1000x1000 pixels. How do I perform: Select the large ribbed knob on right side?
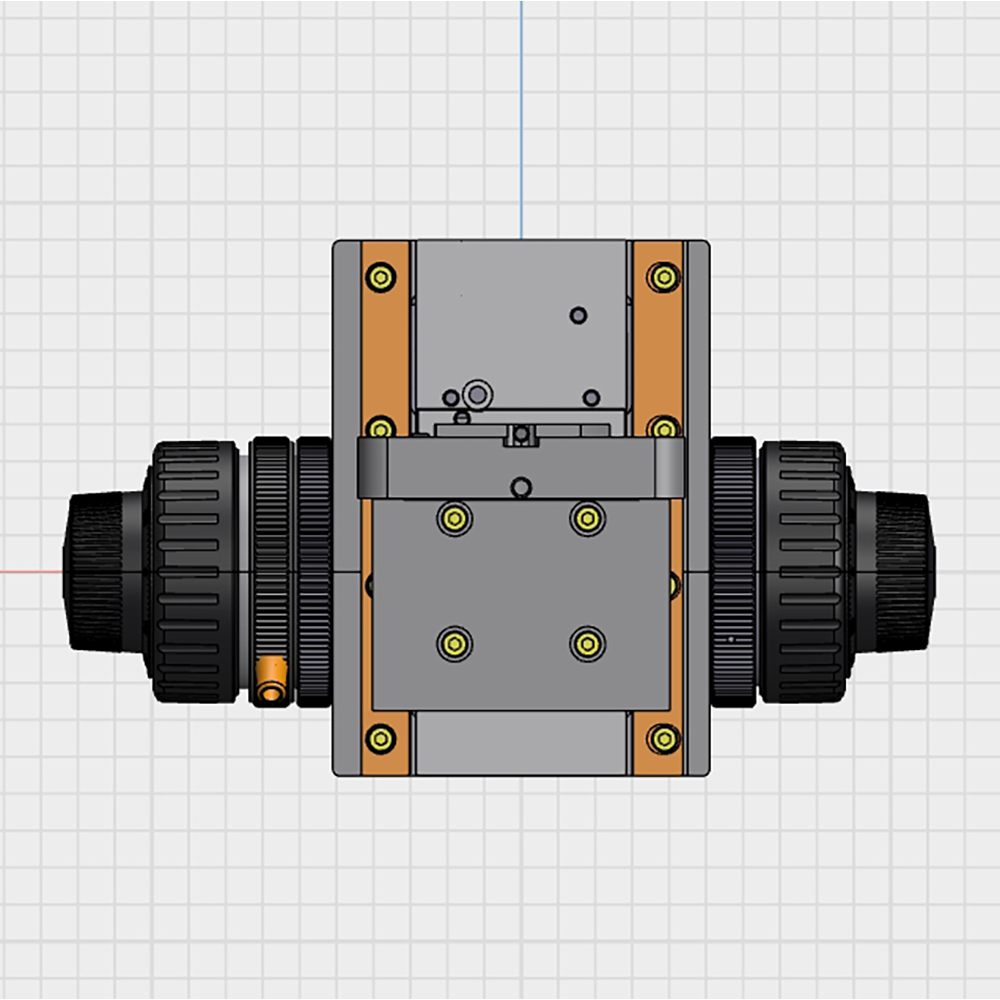(x=802, y=572)
